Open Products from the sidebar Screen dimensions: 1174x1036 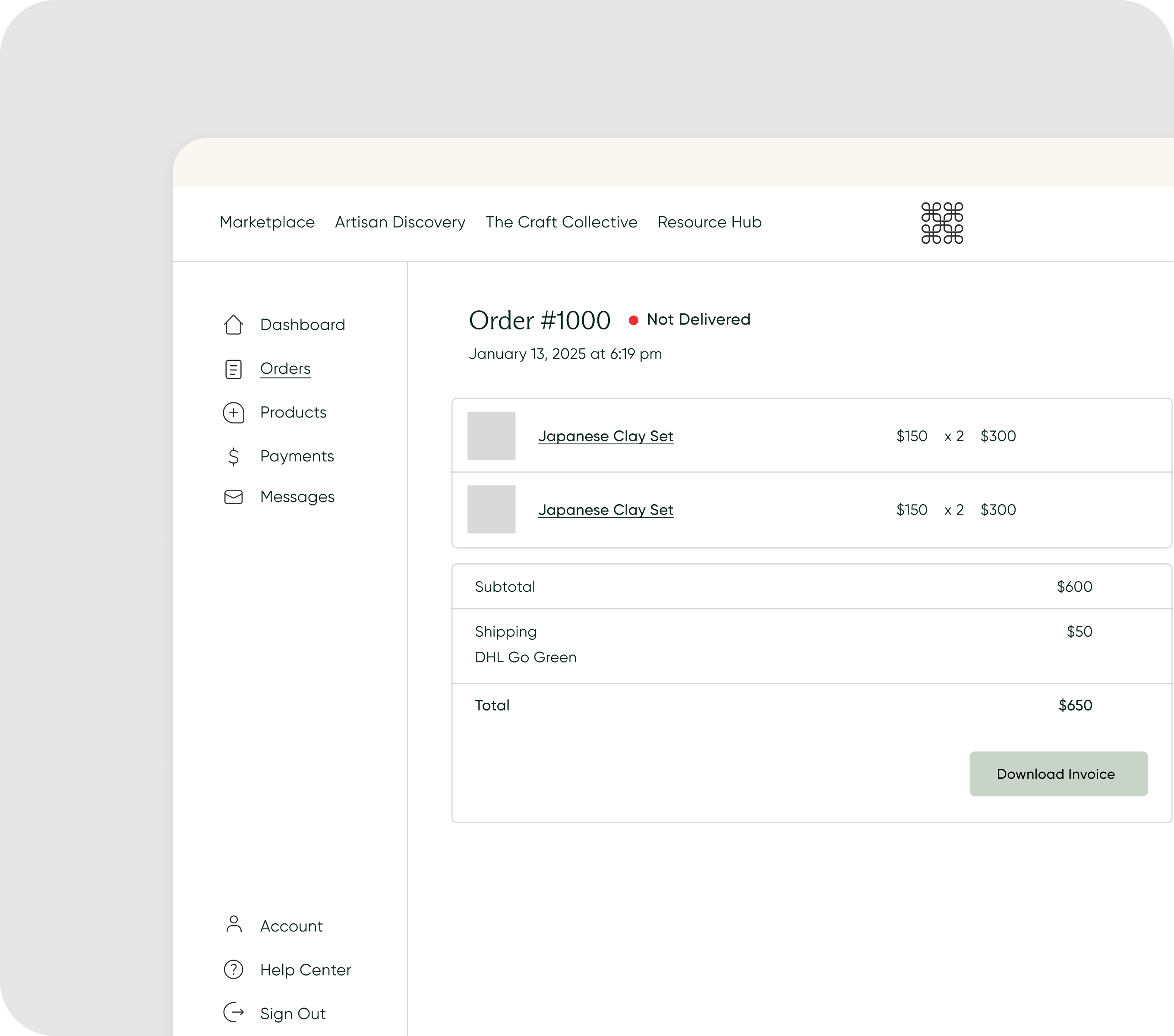point(293,412)
